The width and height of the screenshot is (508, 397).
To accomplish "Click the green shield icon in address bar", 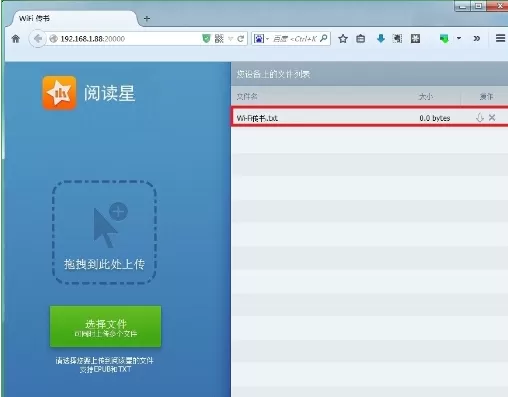I will click(206, 39).
